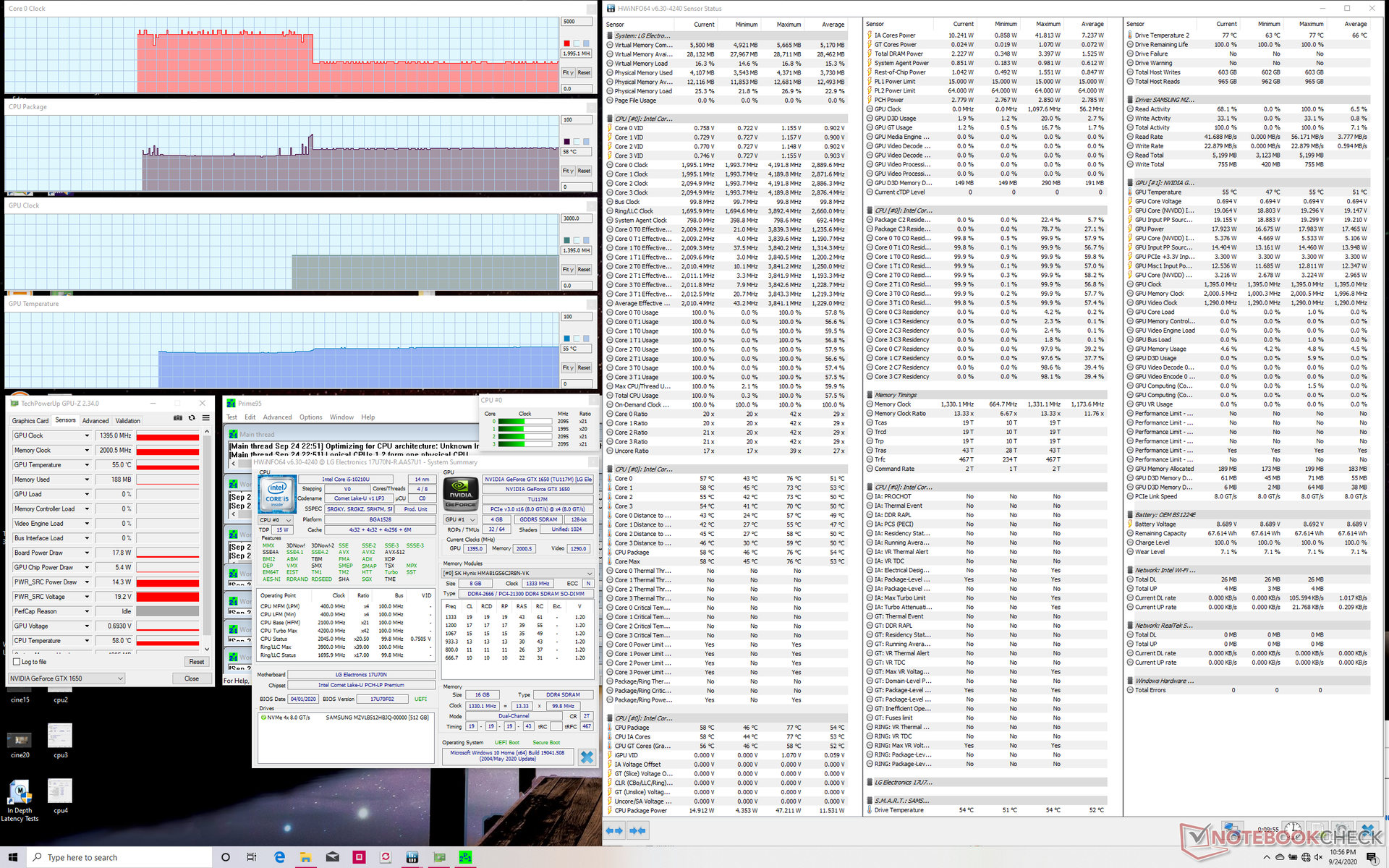Open Prime95 Options menu

(311, 417)
